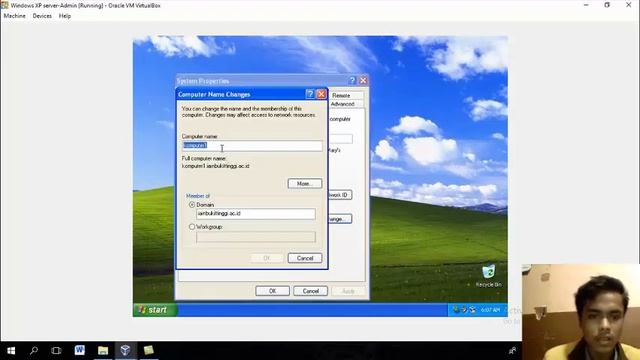Click OK in System Properties window

[x=272, y=291]
